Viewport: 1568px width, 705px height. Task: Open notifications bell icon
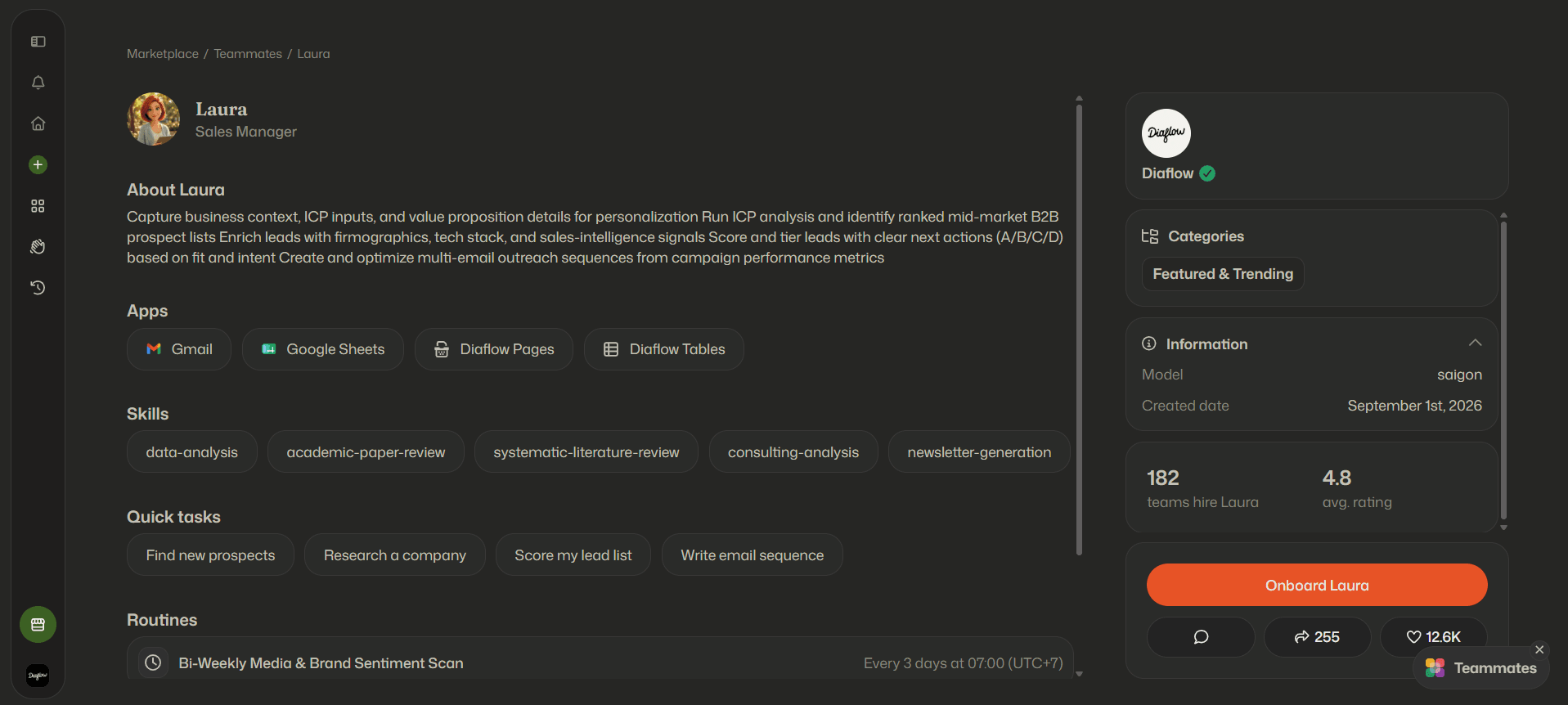pos(38,83)
